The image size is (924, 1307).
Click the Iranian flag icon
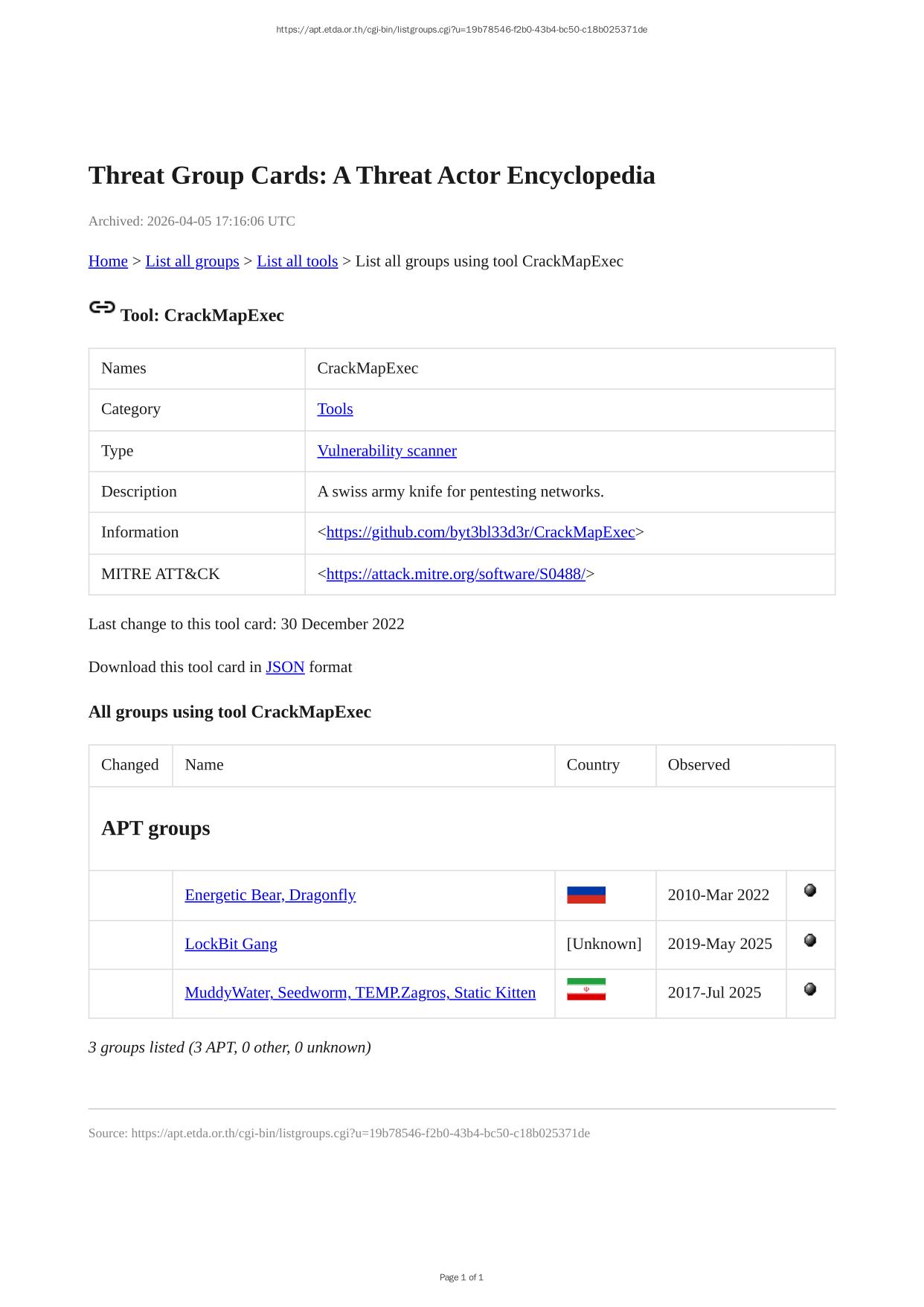pyautogui.click(x=585, y=989)
